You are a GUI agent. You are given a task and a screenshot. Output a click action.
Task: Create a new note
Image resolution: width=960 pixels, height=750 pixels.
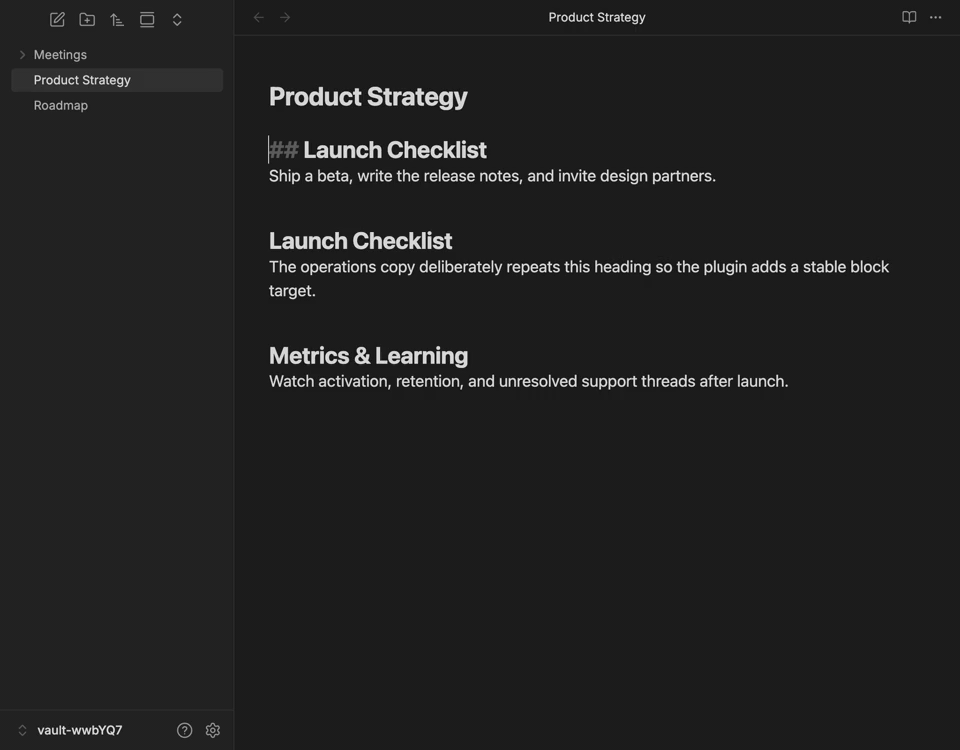click(57, 20)
